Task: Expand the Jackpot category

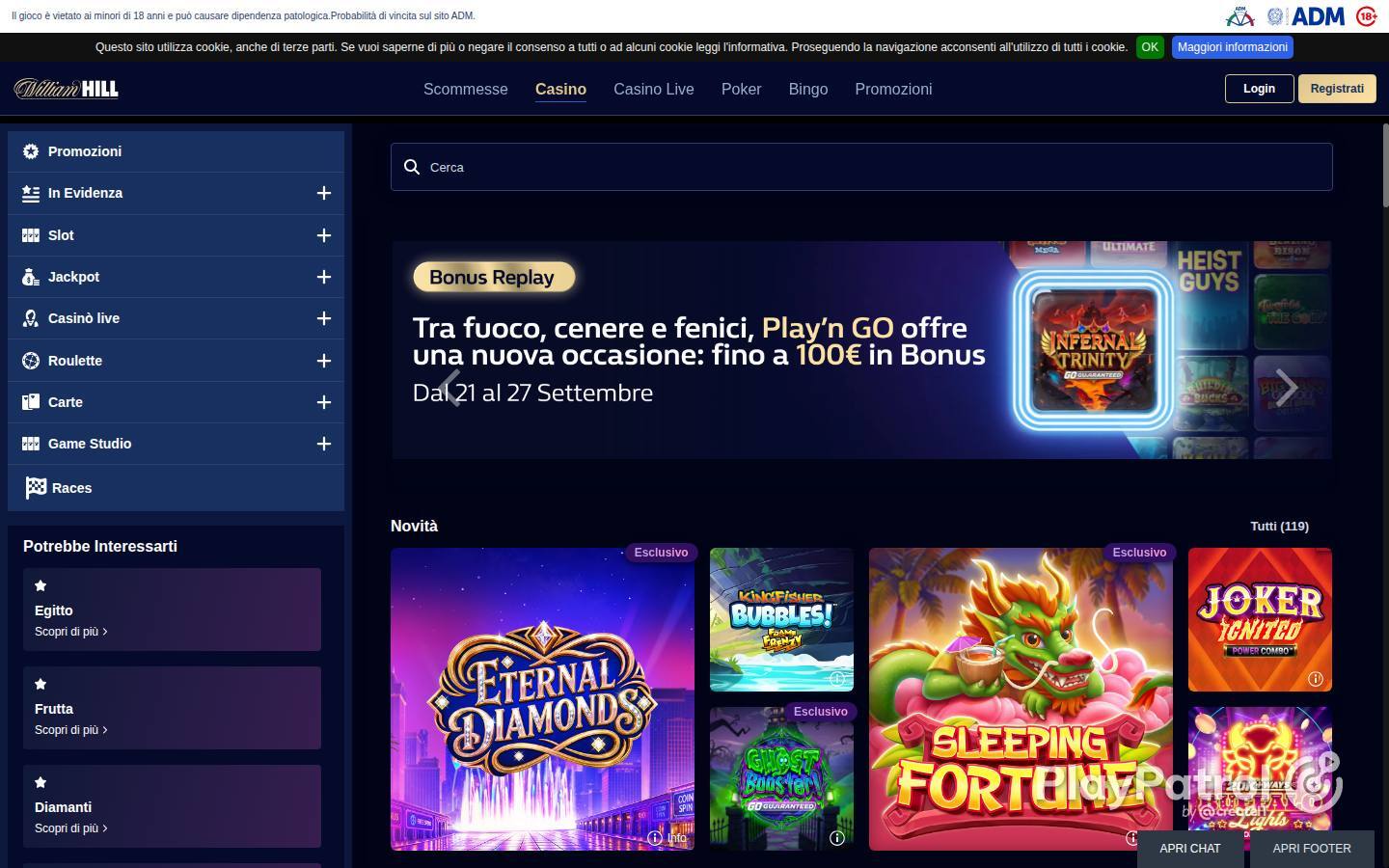Action: pyautogui.click(x=324, y=277)
